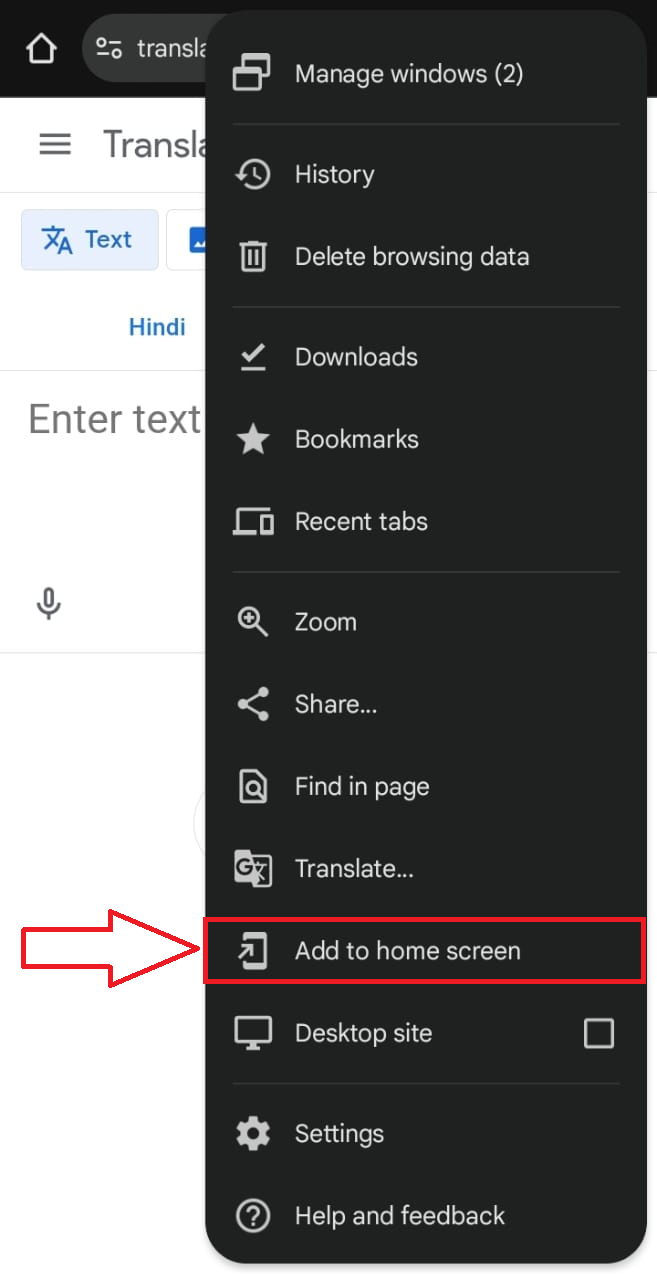Open Downloads from the menu

pyautogui.click(x=425, y=357)
